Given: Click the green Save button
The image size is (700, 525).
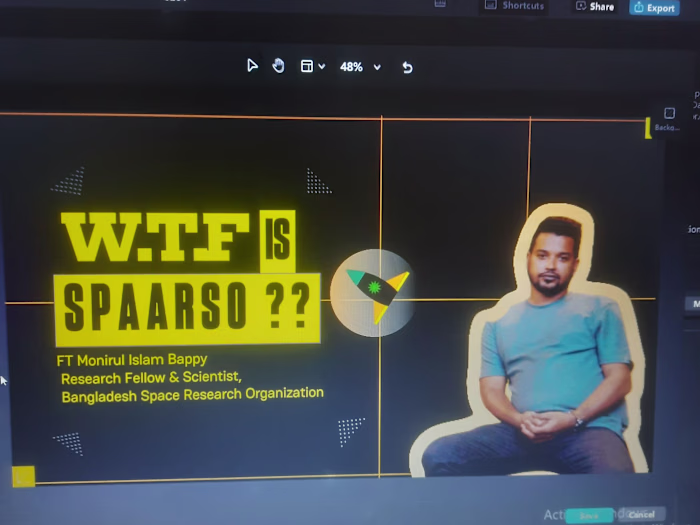Looking at the screenshot, I should pyautogui.click(x=589, y=516).
